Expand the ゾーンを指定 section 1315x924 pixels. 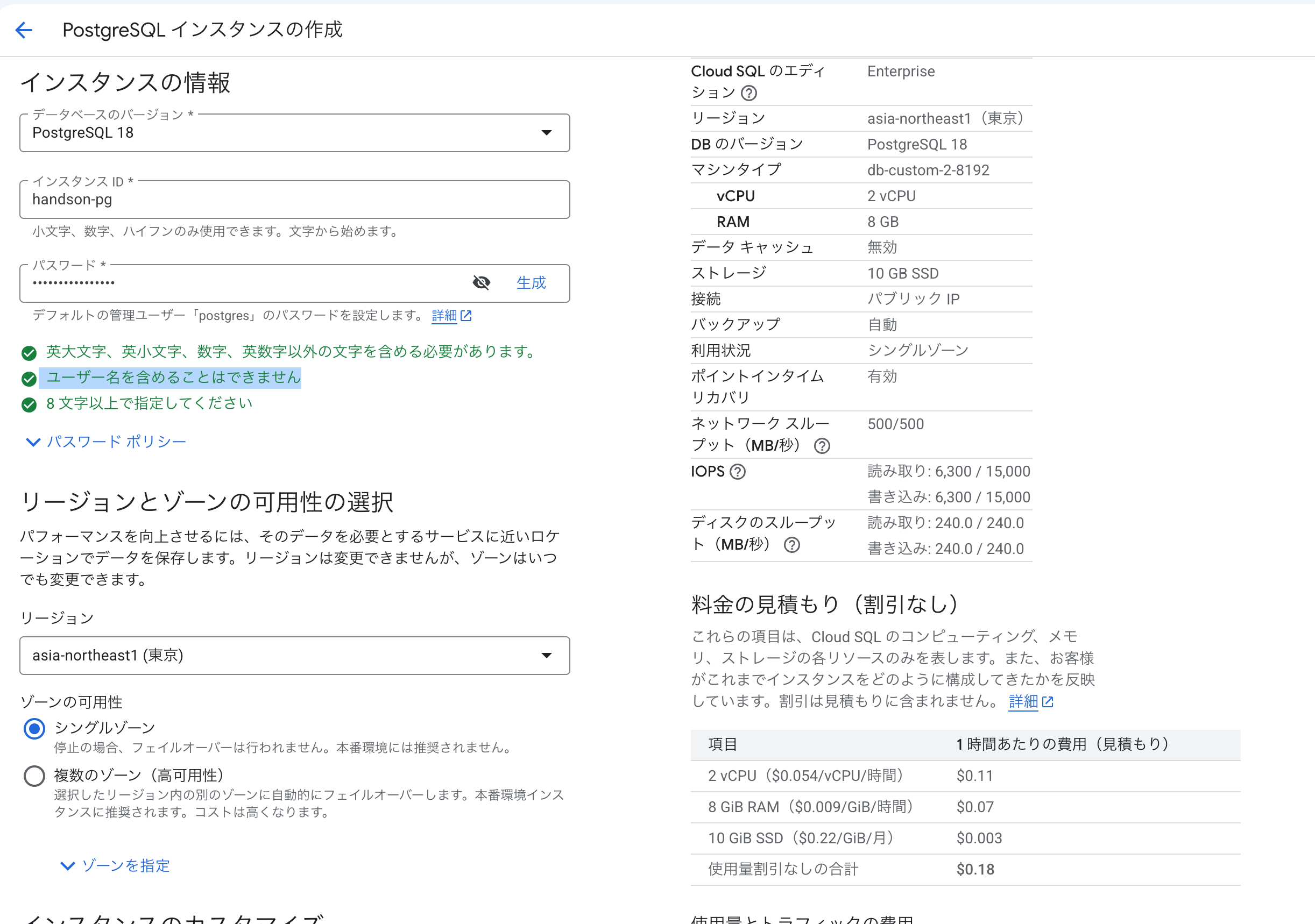[115, 865]
